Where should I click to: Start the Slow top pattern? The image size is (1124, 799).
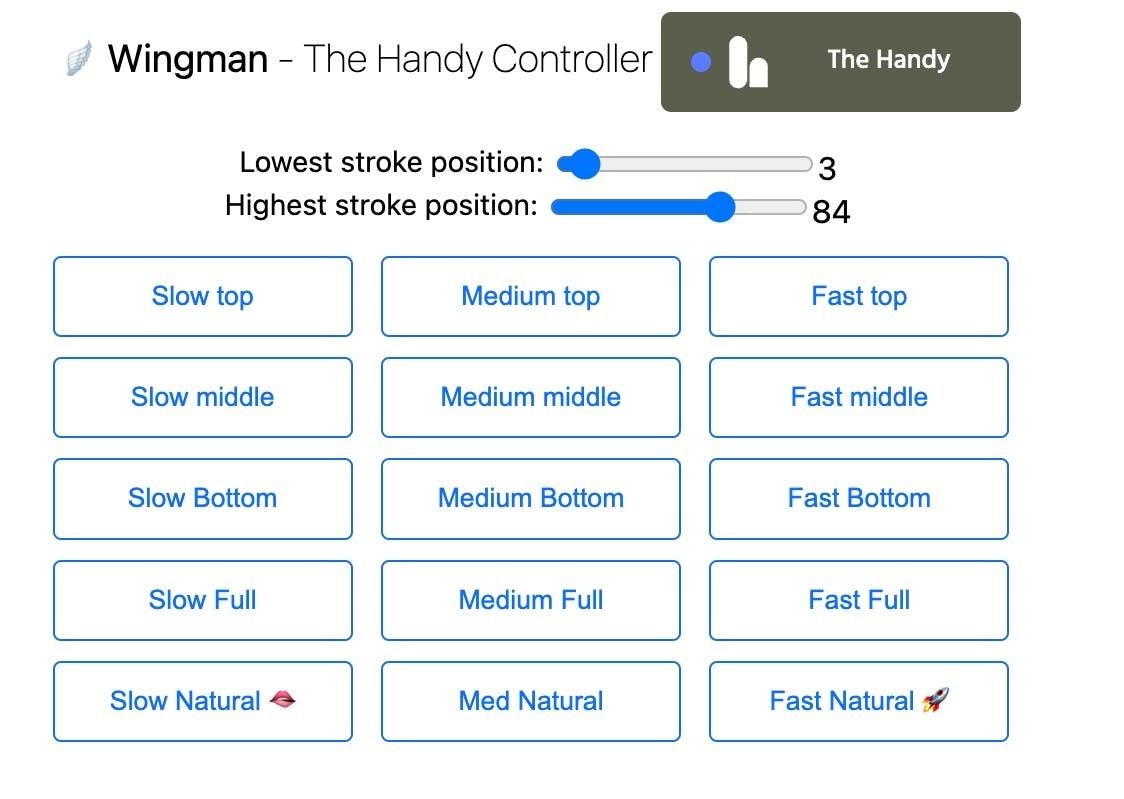[203, 296]
